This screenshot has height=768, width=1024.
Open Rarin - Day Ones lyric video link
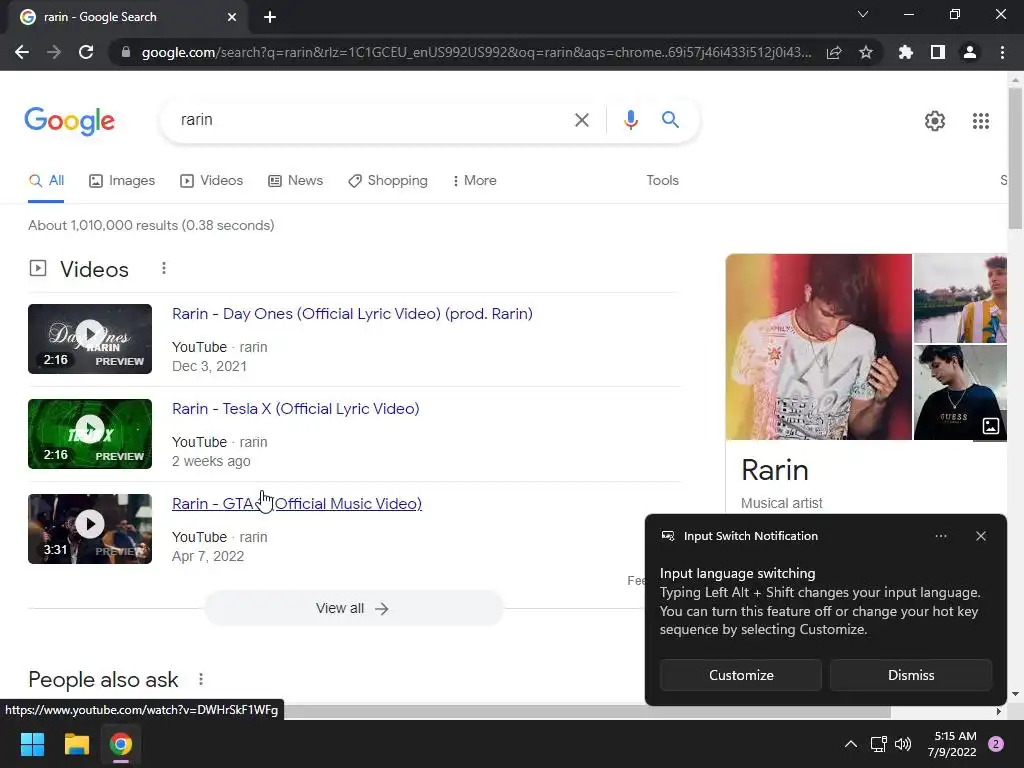(x=352, y=314)
